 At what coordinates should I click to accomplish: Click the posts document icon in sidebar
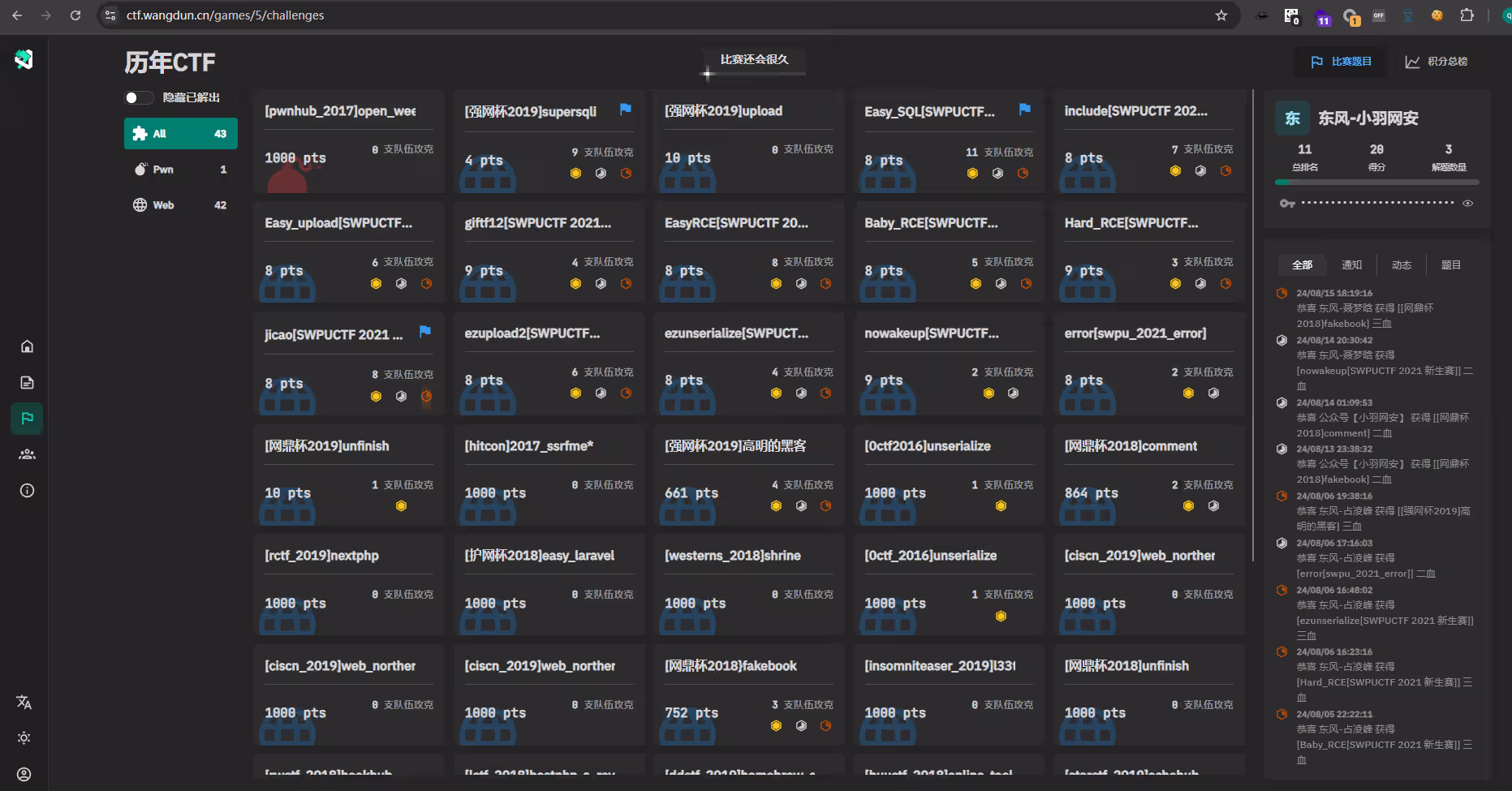point(27,382)
